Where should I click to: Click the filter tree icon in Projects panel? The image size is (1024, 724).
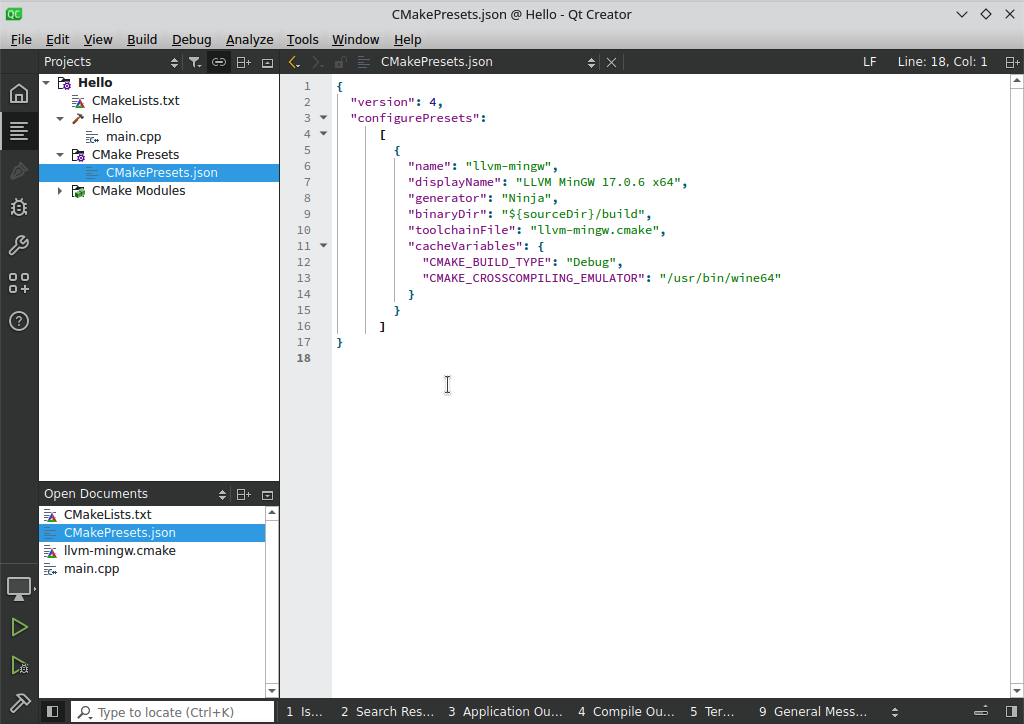click(195, 62)
